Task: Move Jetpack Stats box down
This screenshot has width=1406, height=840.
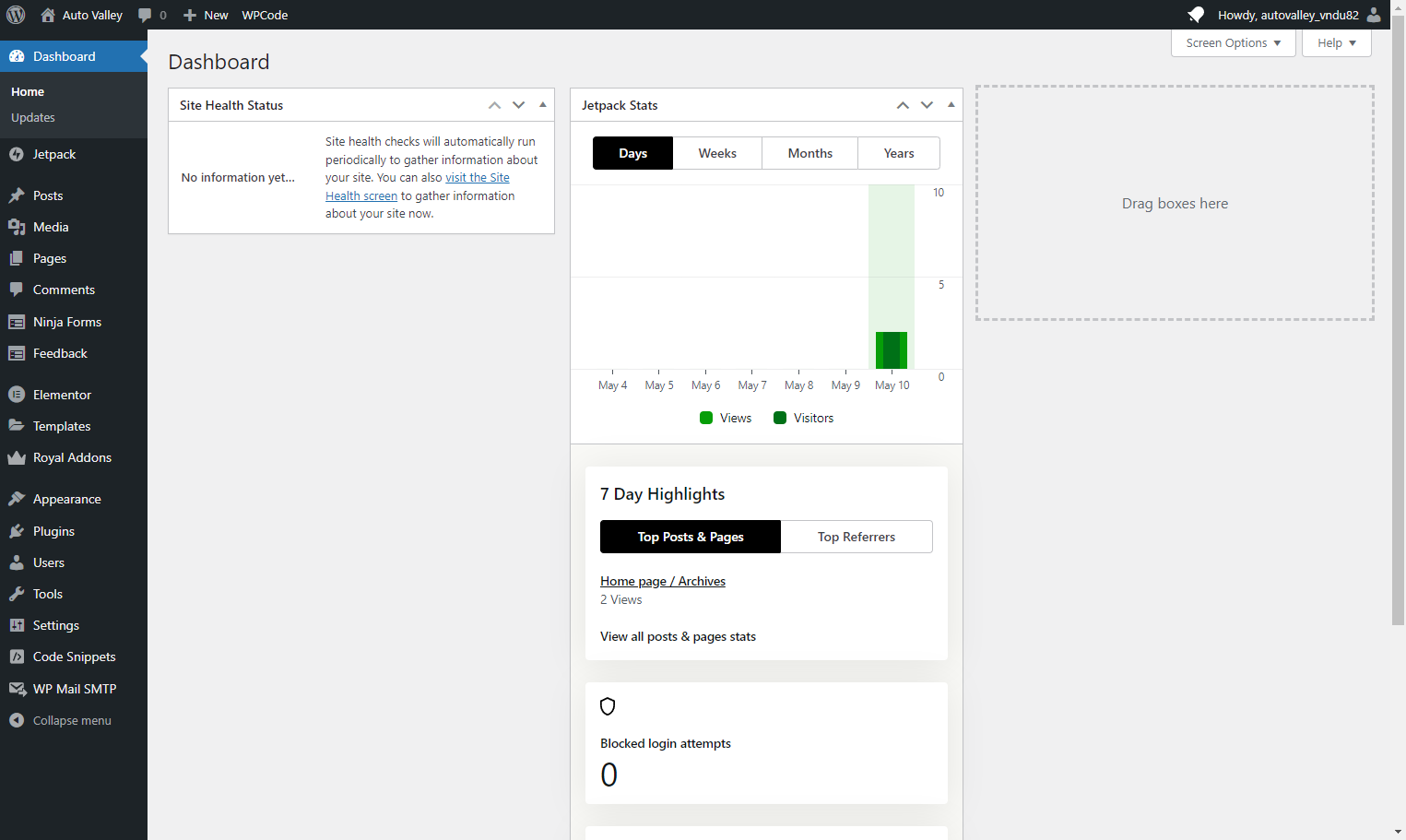Action: click(x=927, y=105)
